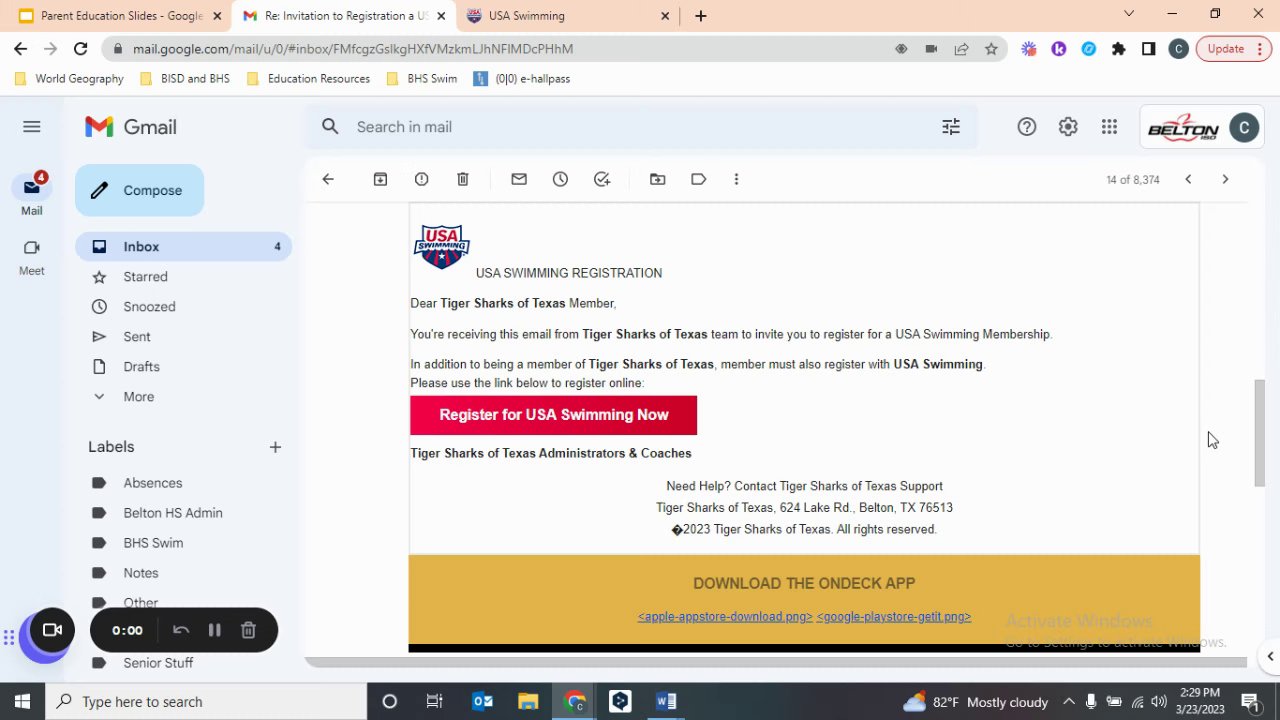Reload the page

point(81,48)
